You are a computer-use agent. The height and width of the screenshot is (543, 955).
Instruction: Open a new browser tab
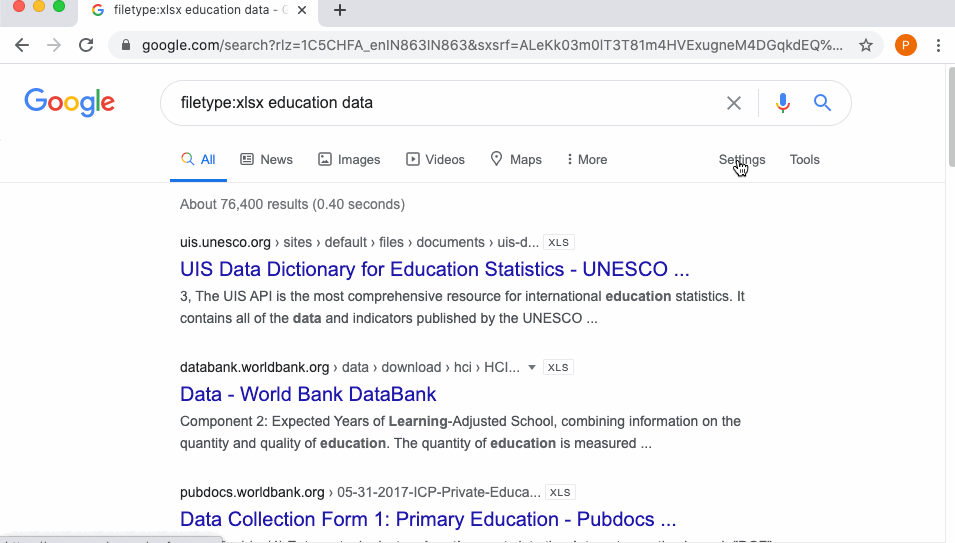340,10
